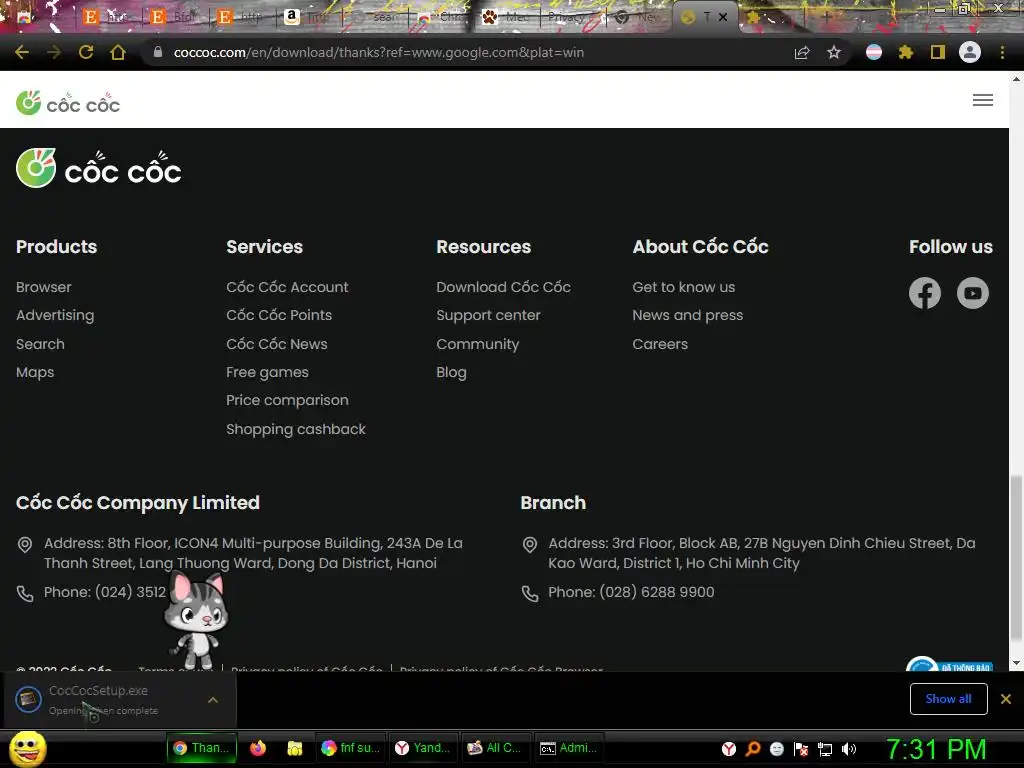The width and height of the screenshot is (1024, 768).
Task: Click the network tray icon
Action: [825, 749]
